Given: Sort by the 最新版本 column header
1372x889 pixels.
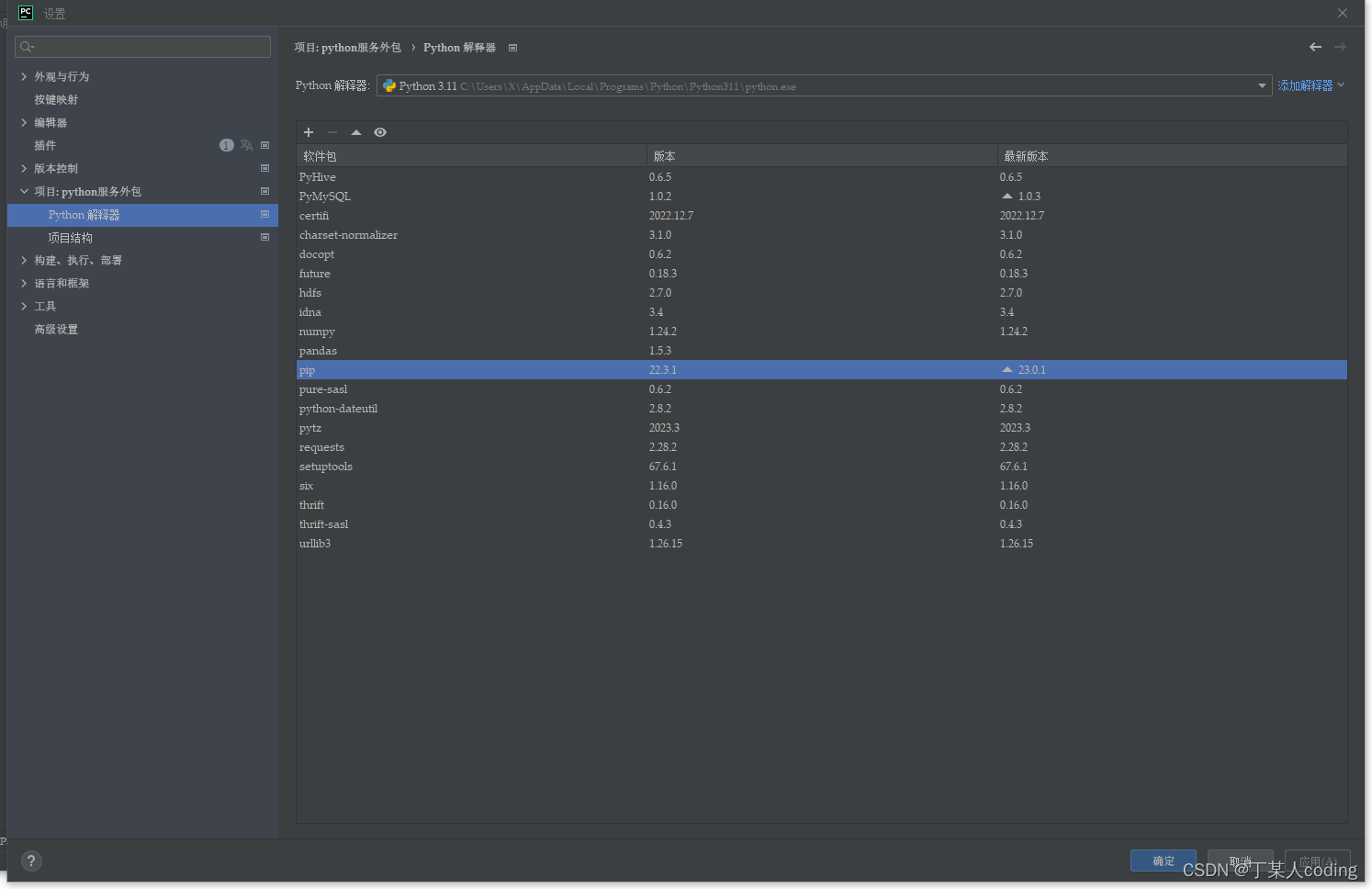Looking at the screenshot, I should (1173, 156).
